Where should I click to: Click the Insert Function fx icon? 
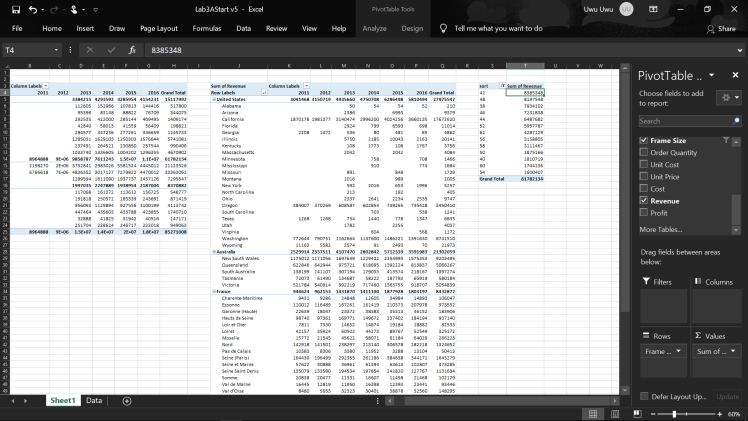coord(133,49)
